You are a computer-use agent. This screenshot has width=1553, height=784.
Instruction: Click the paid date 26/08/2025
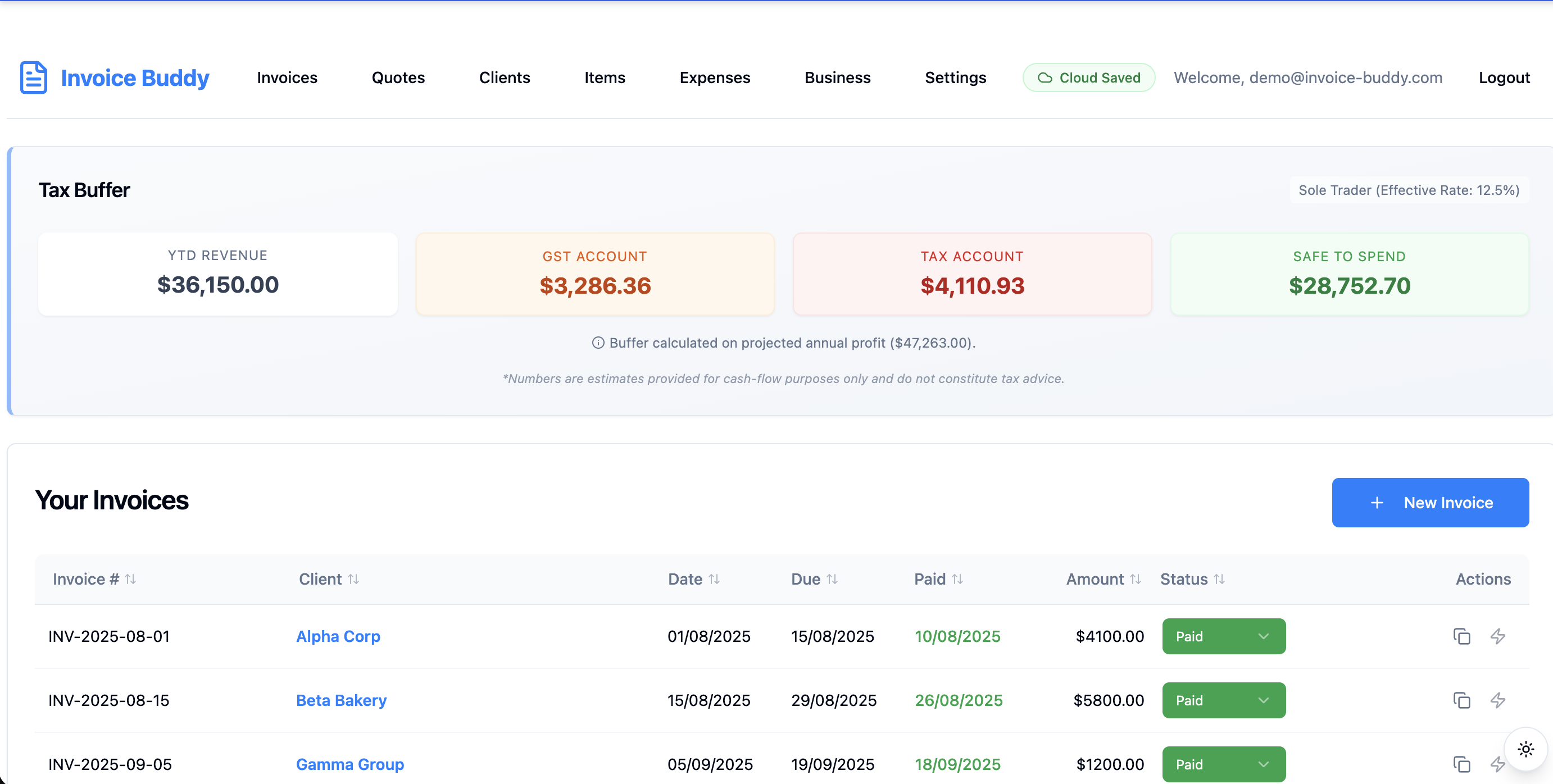point(959,700)
